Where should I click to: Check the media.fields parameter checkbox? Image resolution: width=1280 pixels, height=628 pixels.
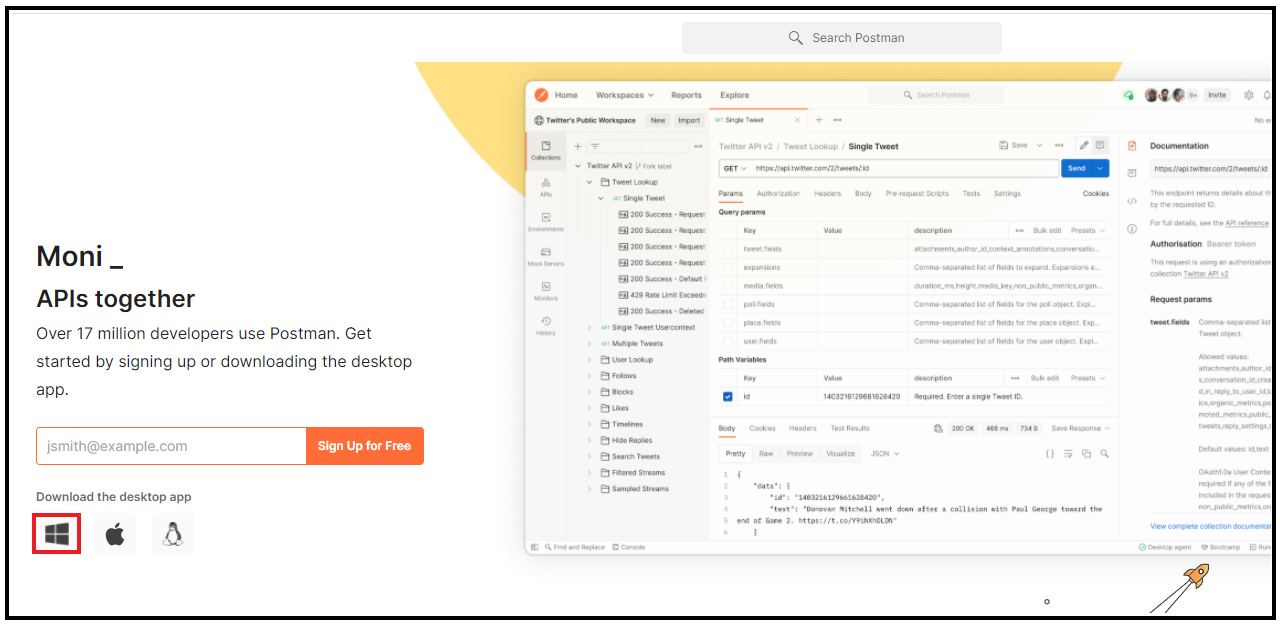728,286
